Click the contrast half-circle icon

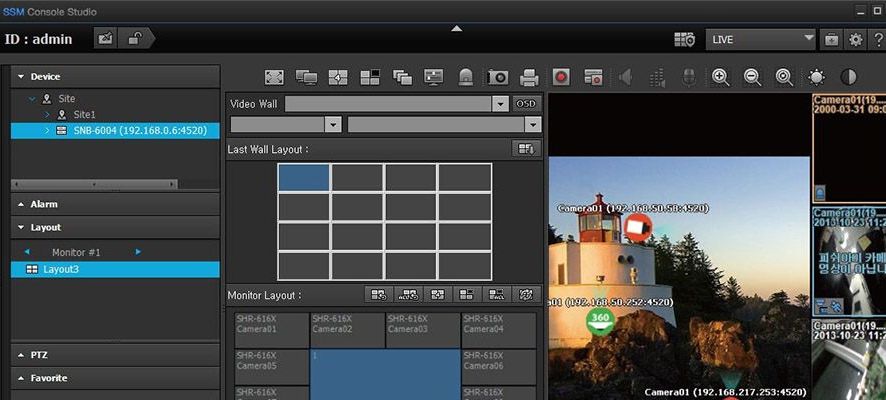click(x=848, y=77)
